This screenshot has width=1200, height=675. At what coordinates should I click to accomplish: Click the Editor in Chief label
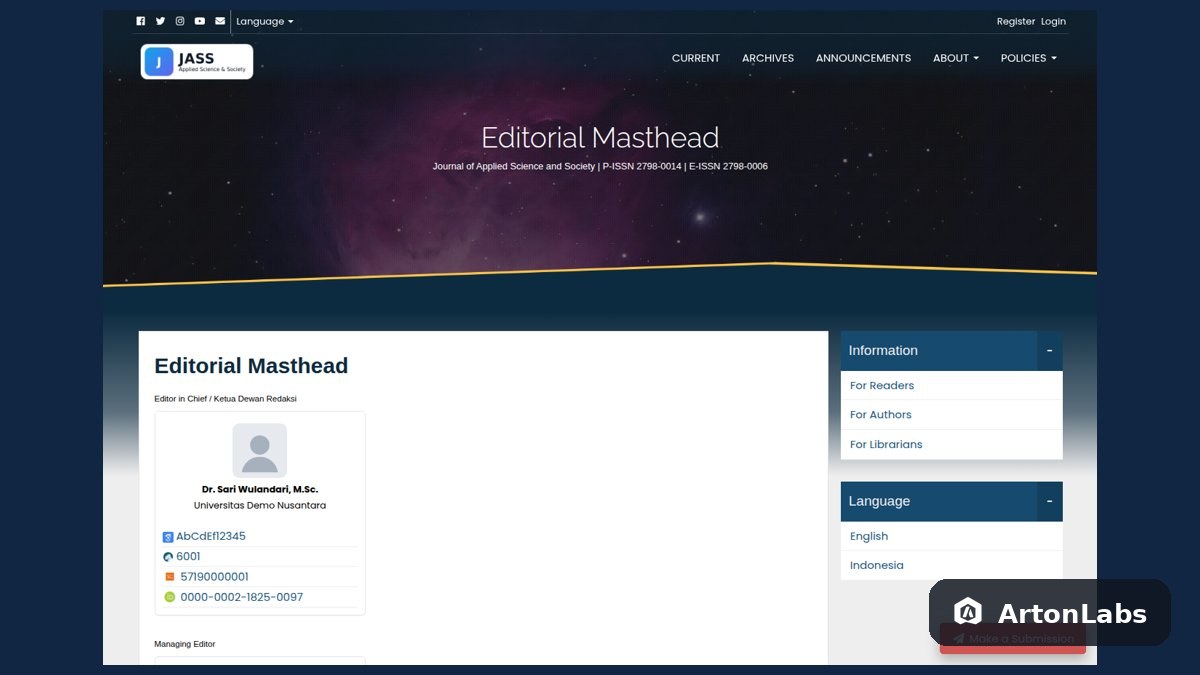pyautogui.click(x=225, y=399)
